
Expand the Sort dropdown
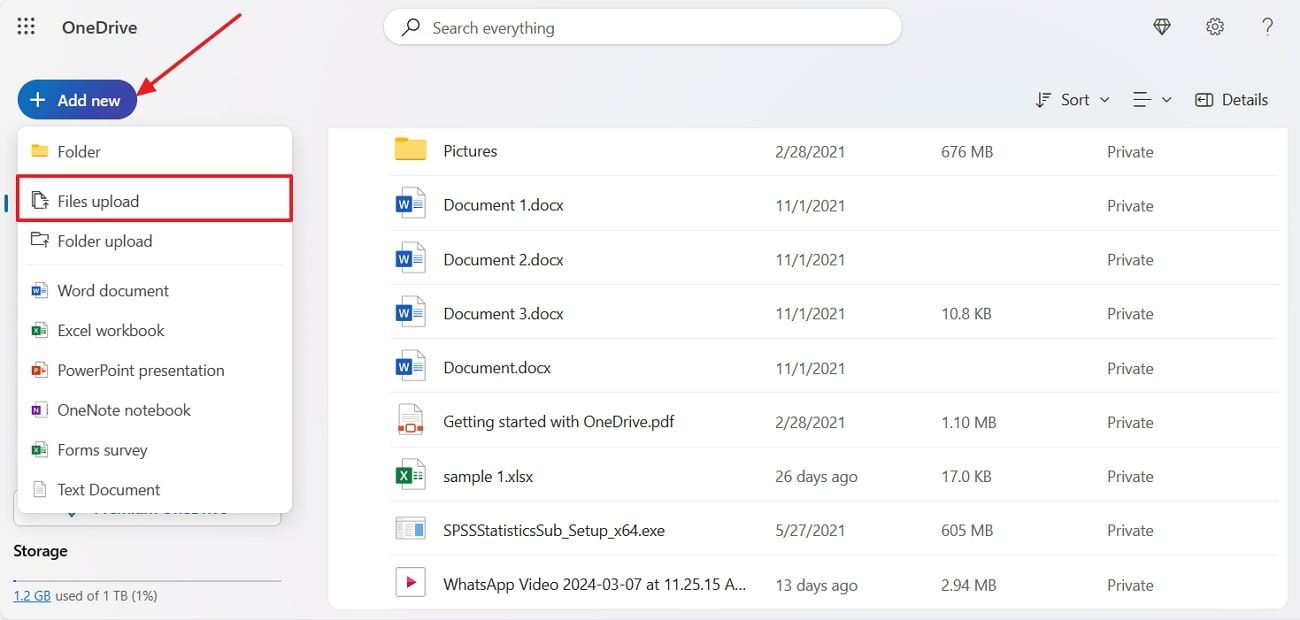1072,100
